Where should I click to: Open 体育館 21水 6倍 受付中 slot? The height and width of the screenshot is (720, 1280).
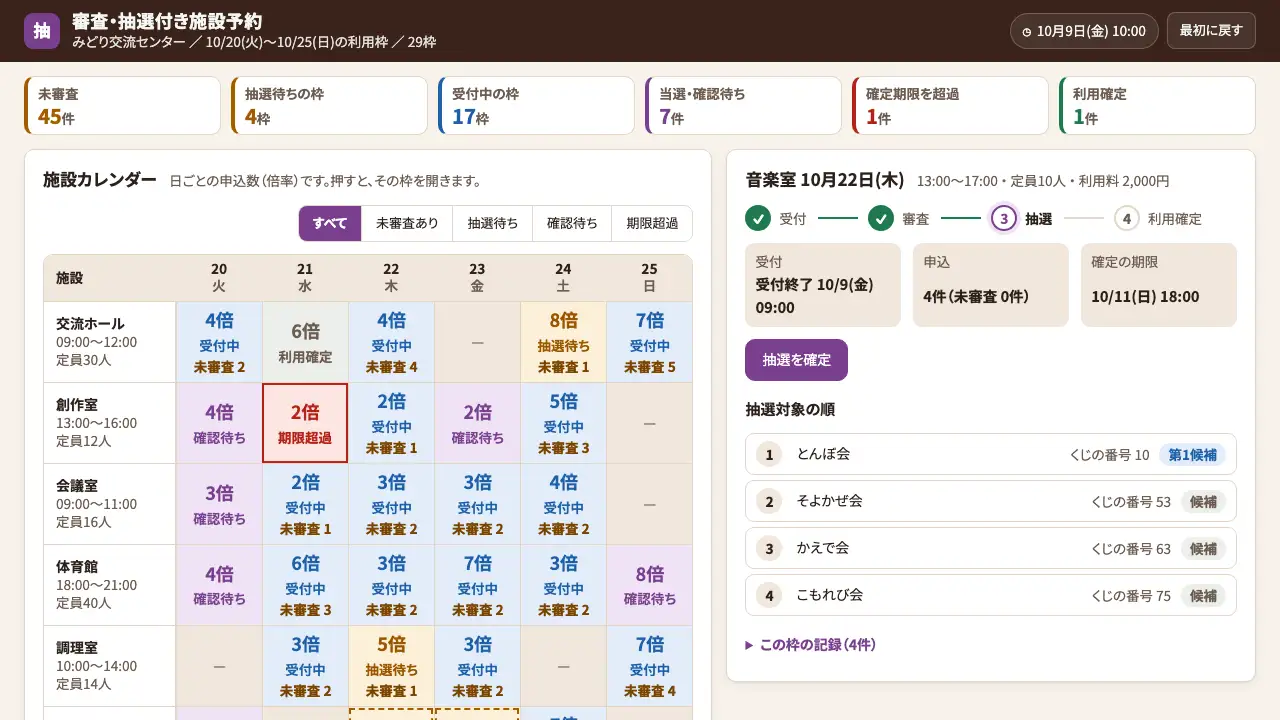[305, 585]
